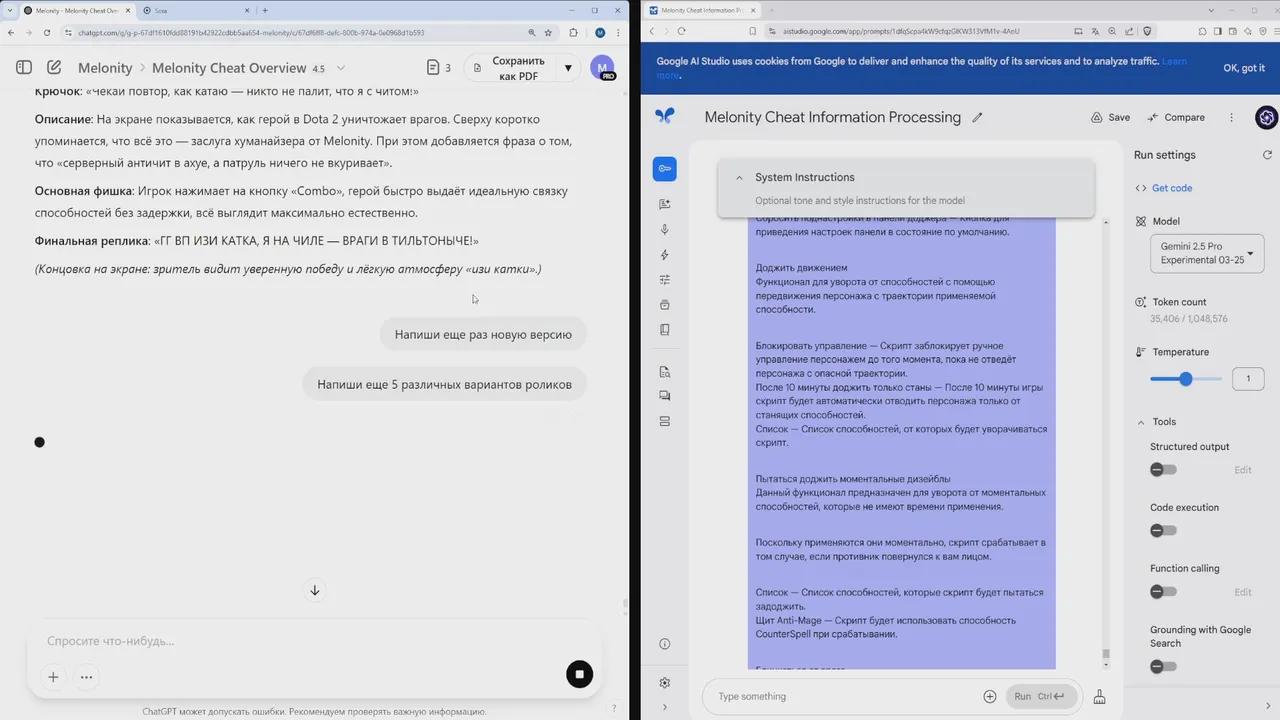Screen dimensions: 1280x720
Task: Open dropdown arrow beside Сохранить как PDF
Action: [x=568, y=68]
